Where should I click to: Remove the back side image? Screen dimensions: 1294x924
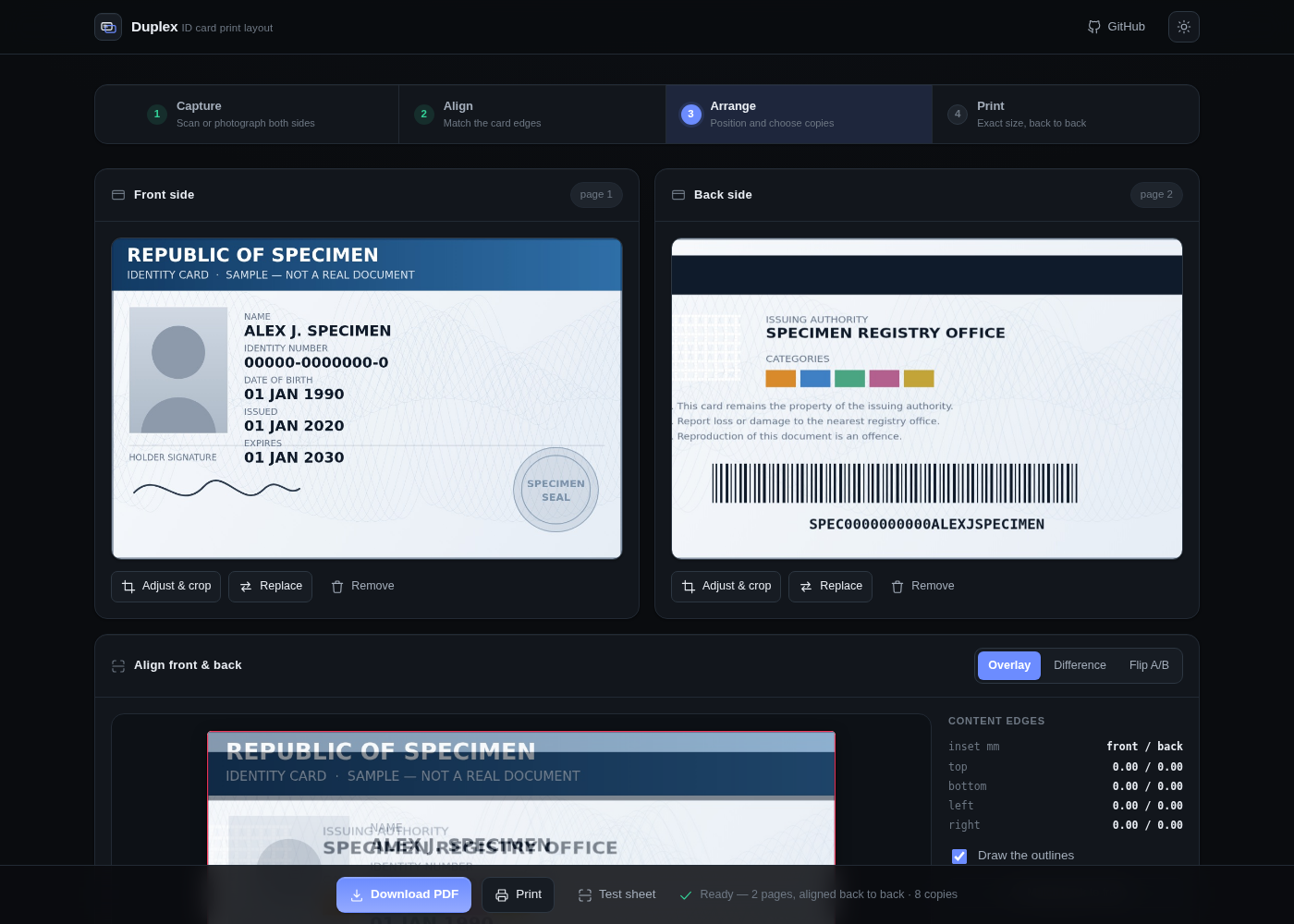pyautogui.click(x=922, y=587)
